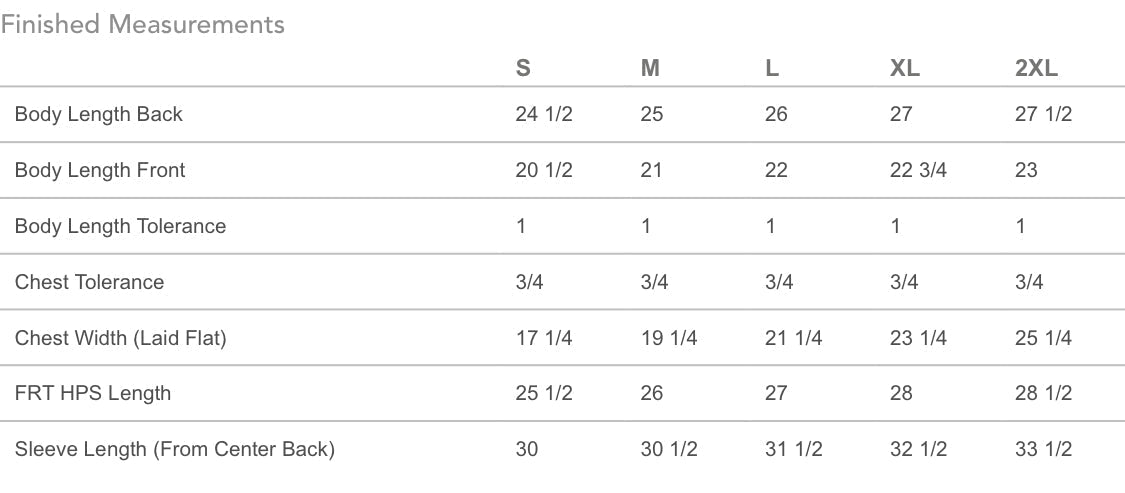The height and width of the screenshot is (493, 1125).
Task: Click the Body Length Tolerance row label
Action: click(x=120, y=226)
